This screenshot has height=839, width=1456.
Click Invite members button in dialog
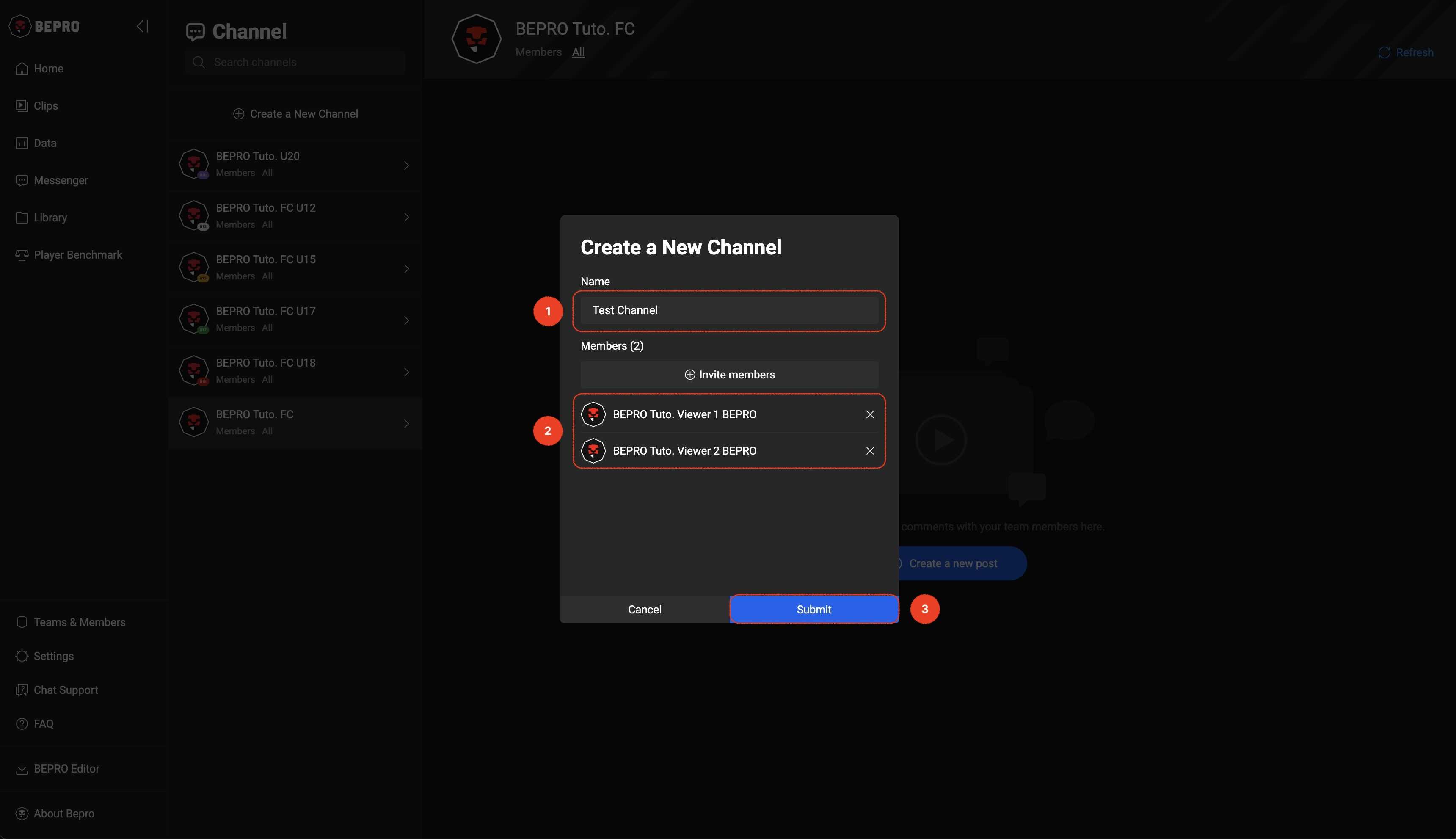tap(729, 375)
